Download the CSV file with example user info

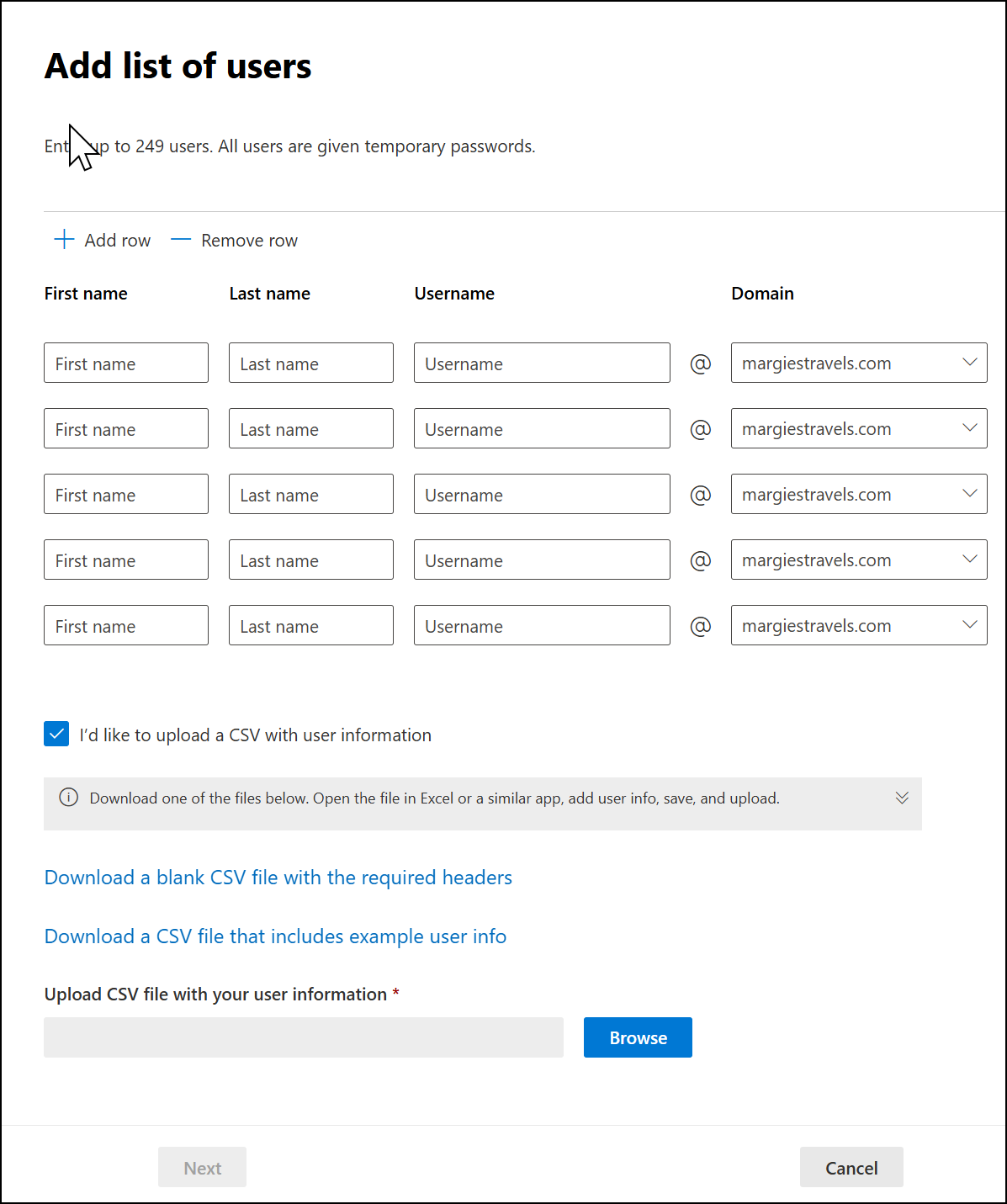(275, 936)
